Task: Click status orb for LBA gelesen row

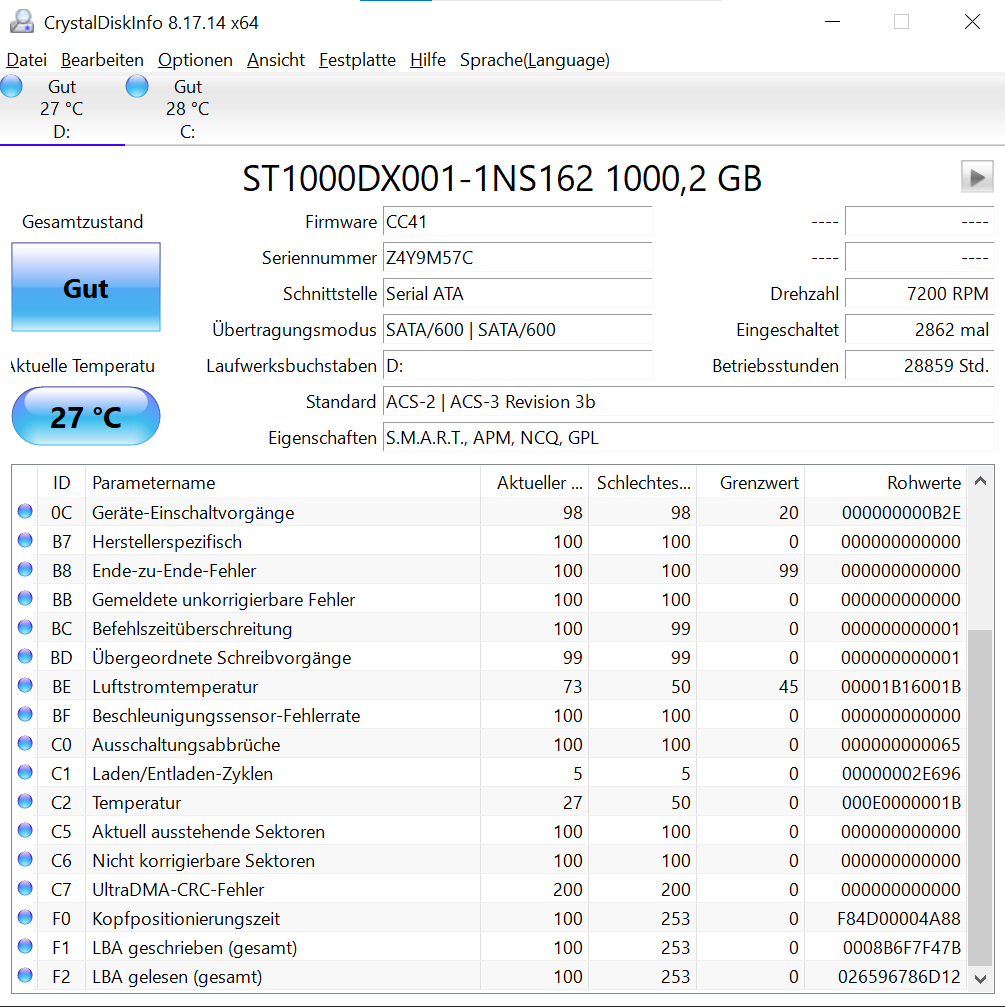Action: coord(25,975)
